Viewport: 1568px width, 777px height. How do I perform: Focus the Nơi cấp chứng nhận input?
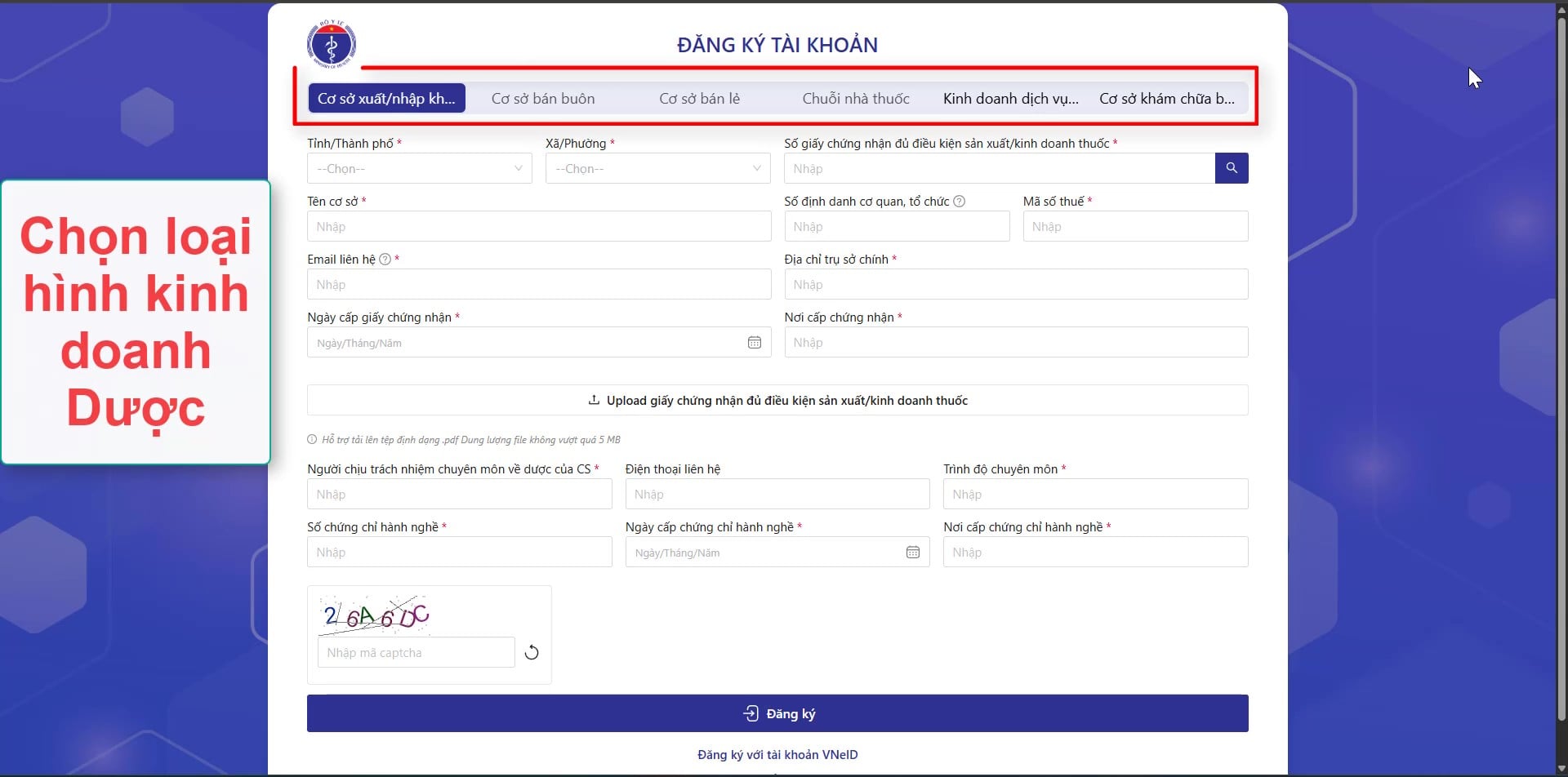coord(1016,342)
